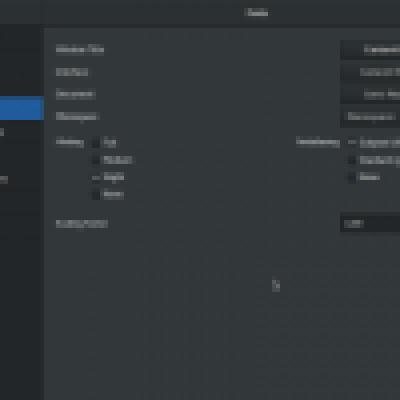Viewport: 400px width, 400px height.
Task: Open the lowest visible sidebar entry
Action: point(4,180)
